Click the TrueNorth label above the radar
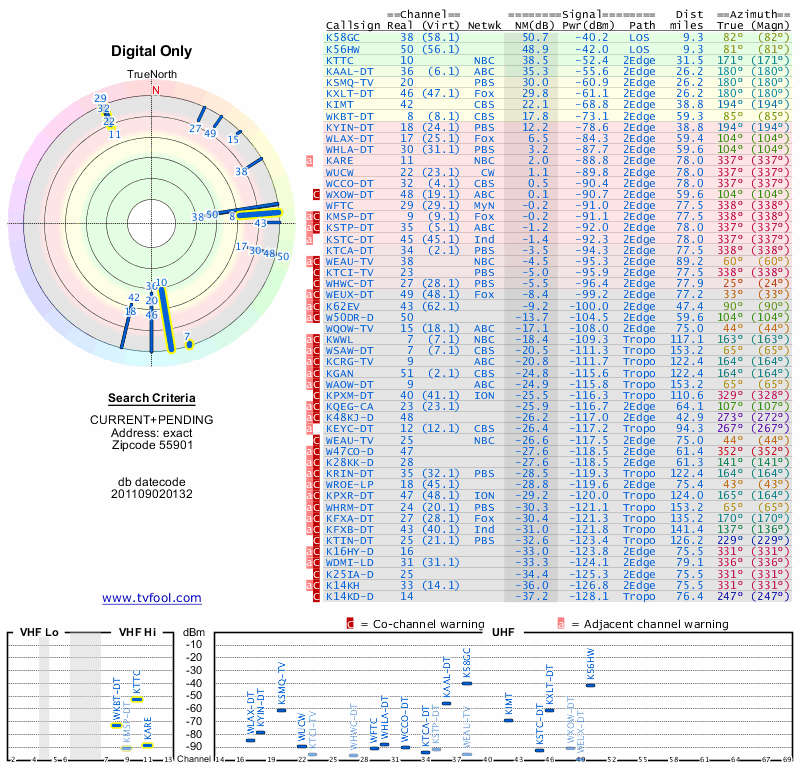Viewport: 800px width, 768px height. 152,75
